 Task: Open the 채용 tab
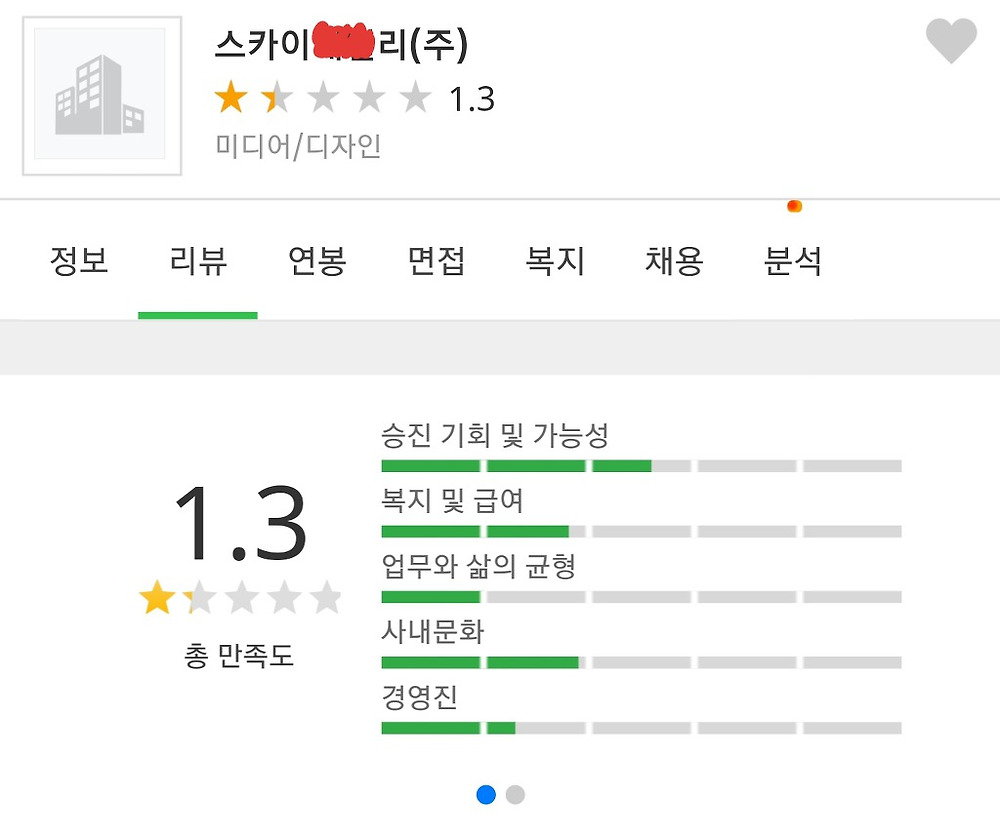click(674, 262)
